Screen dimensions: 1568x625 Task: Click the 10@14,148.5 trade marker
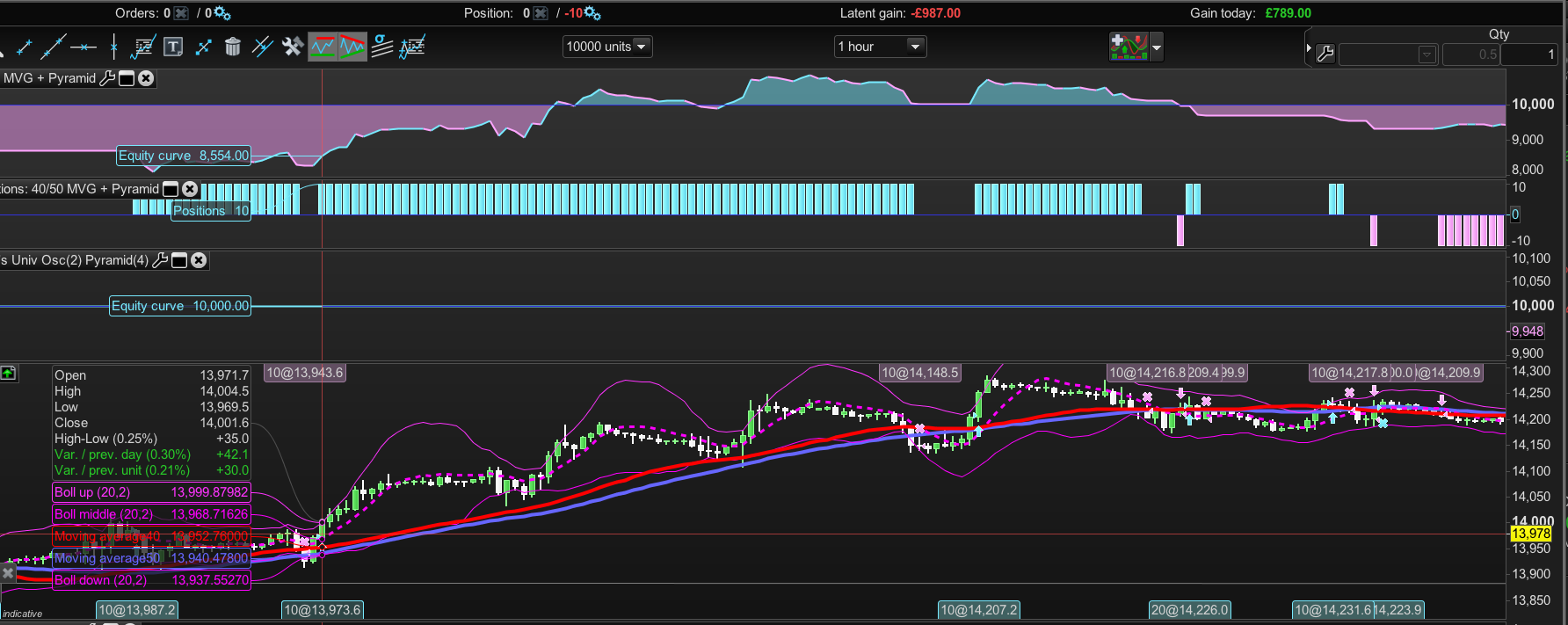pyautogui.click(x=920, y=373)
